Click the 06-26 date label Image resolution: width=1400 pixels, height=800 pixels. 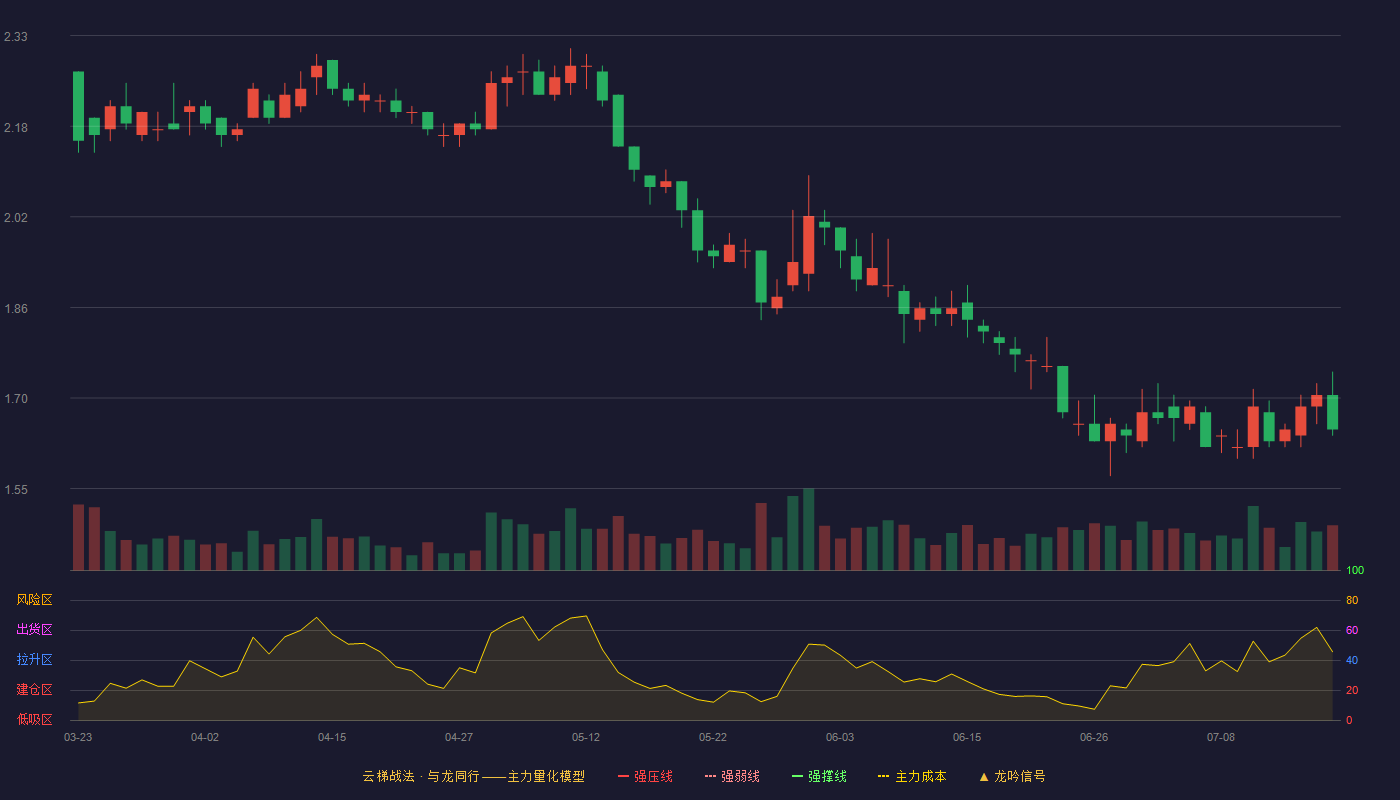(x=1094, y=737)
